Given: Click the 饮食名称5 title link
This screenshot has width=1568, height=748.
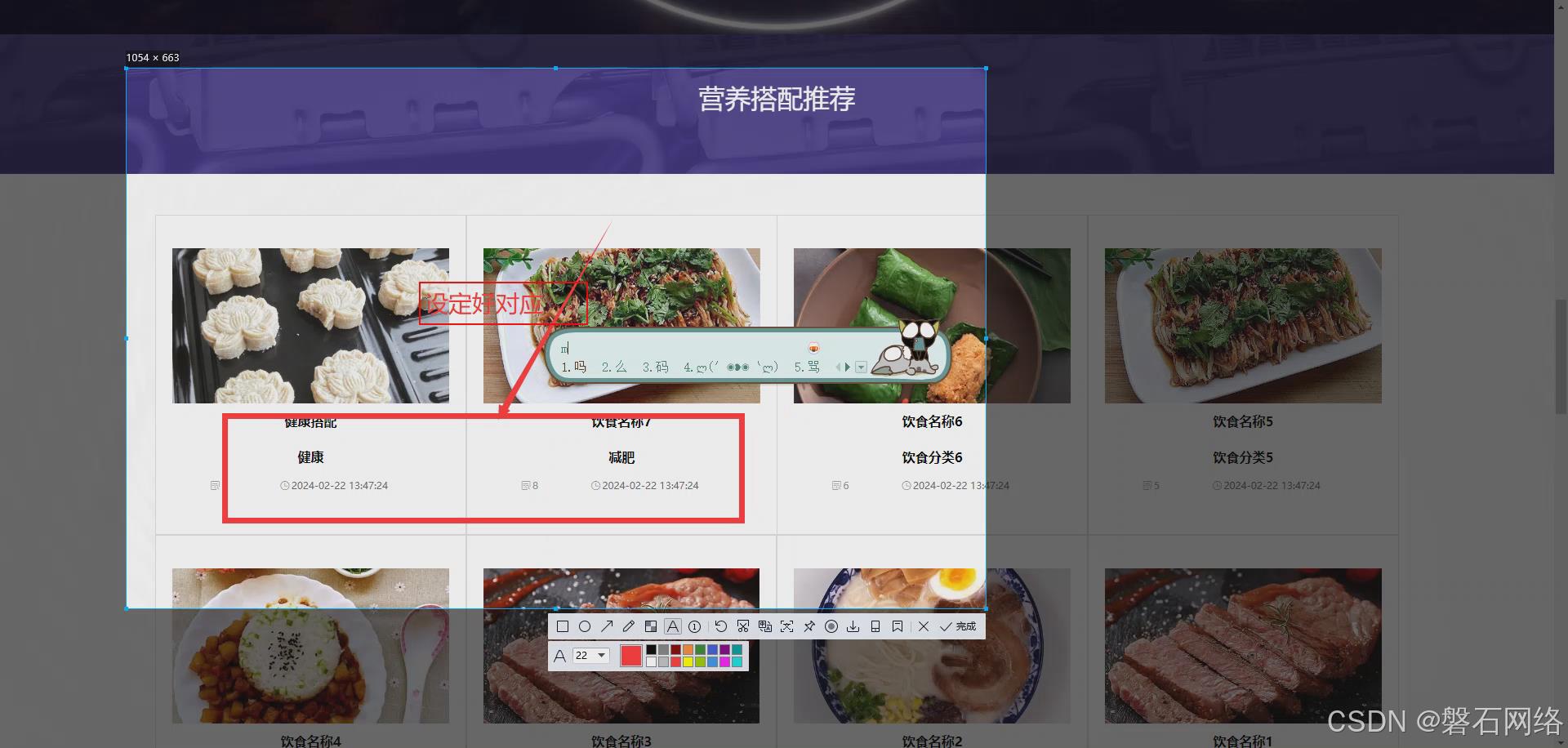Looking at the screenshot, I should point(1243,421).
